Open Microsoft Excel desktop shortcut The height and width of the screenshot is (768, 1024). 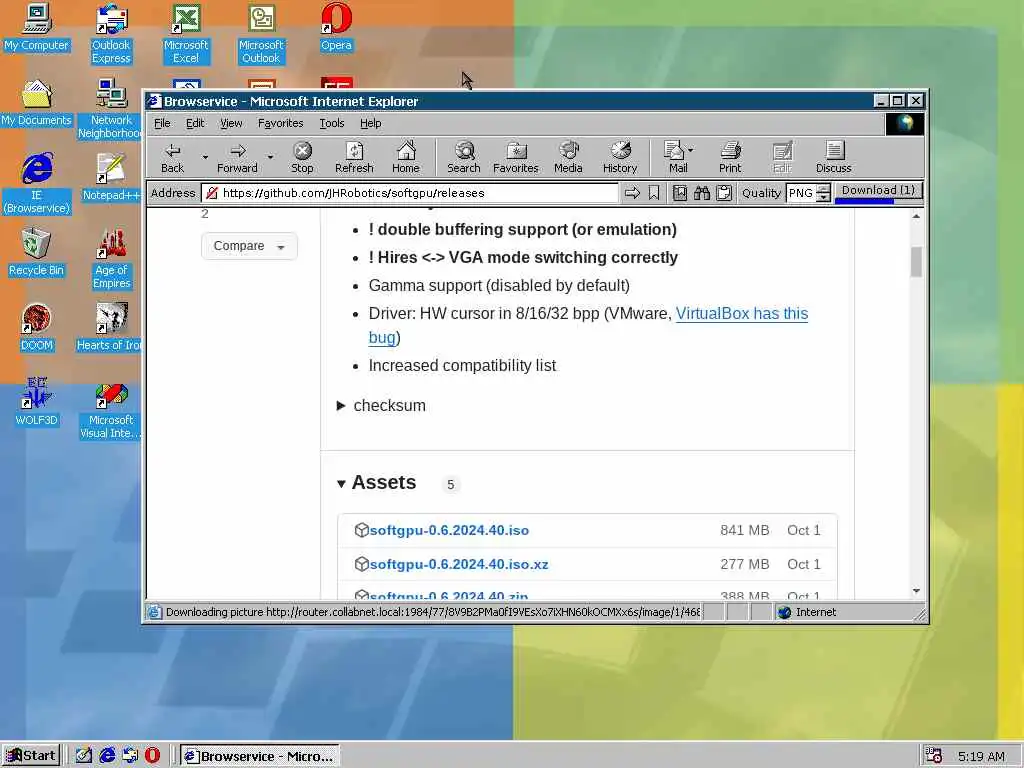pyautogui.click(x=186, y=33)
